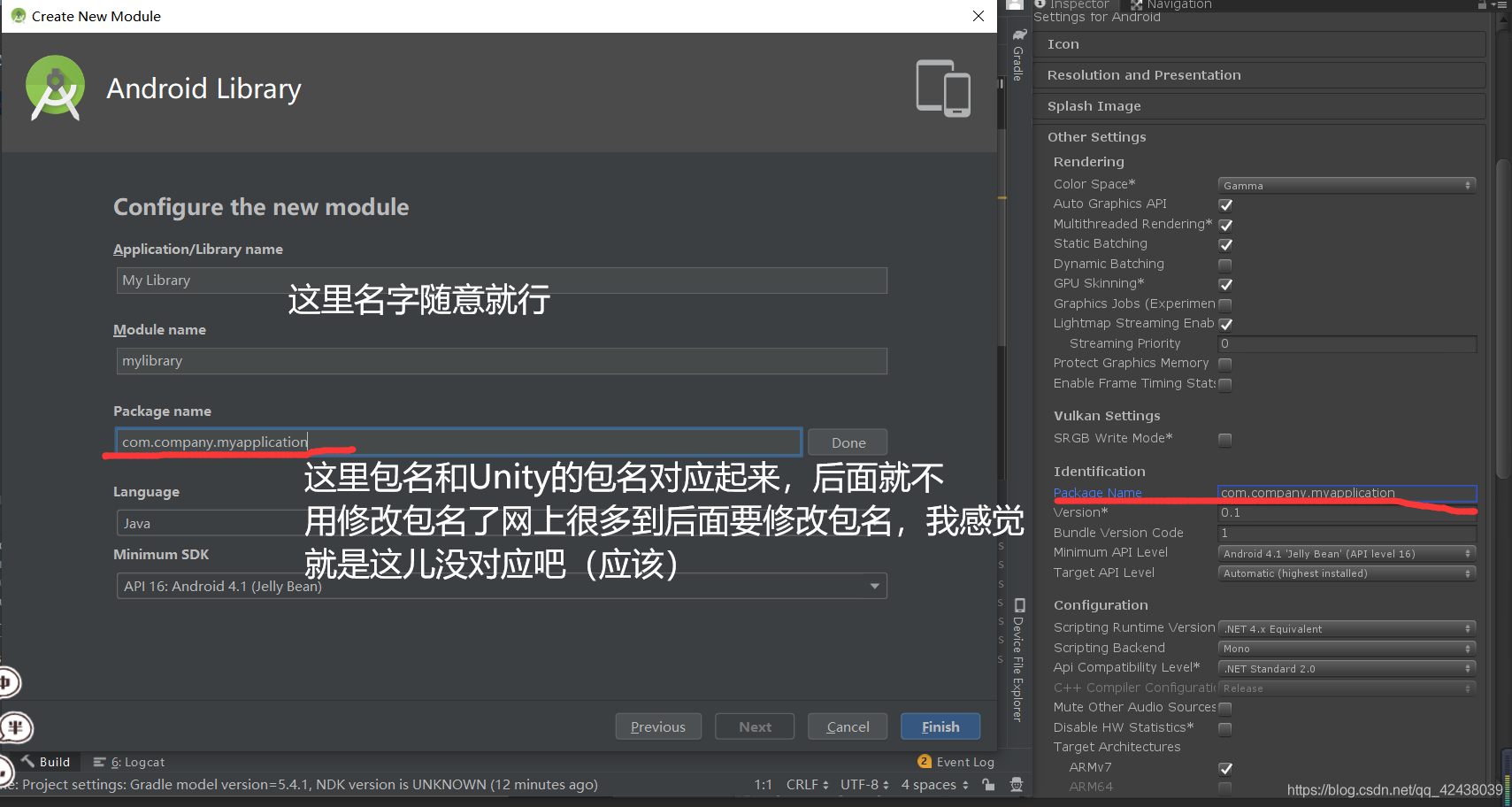Screen dimensions: 1512x807
Task: Edit the Module name field mylibrary
Action: (502, 361)
